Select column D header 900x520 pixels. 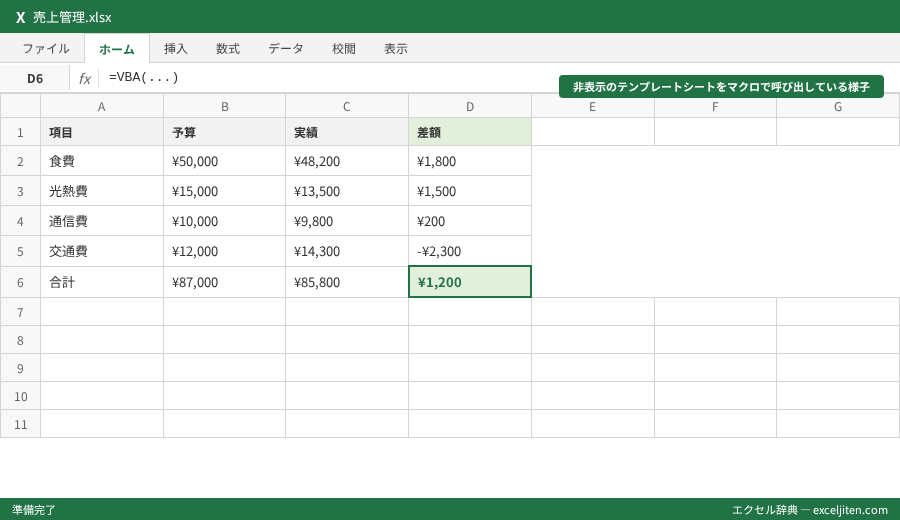point(470,106)
